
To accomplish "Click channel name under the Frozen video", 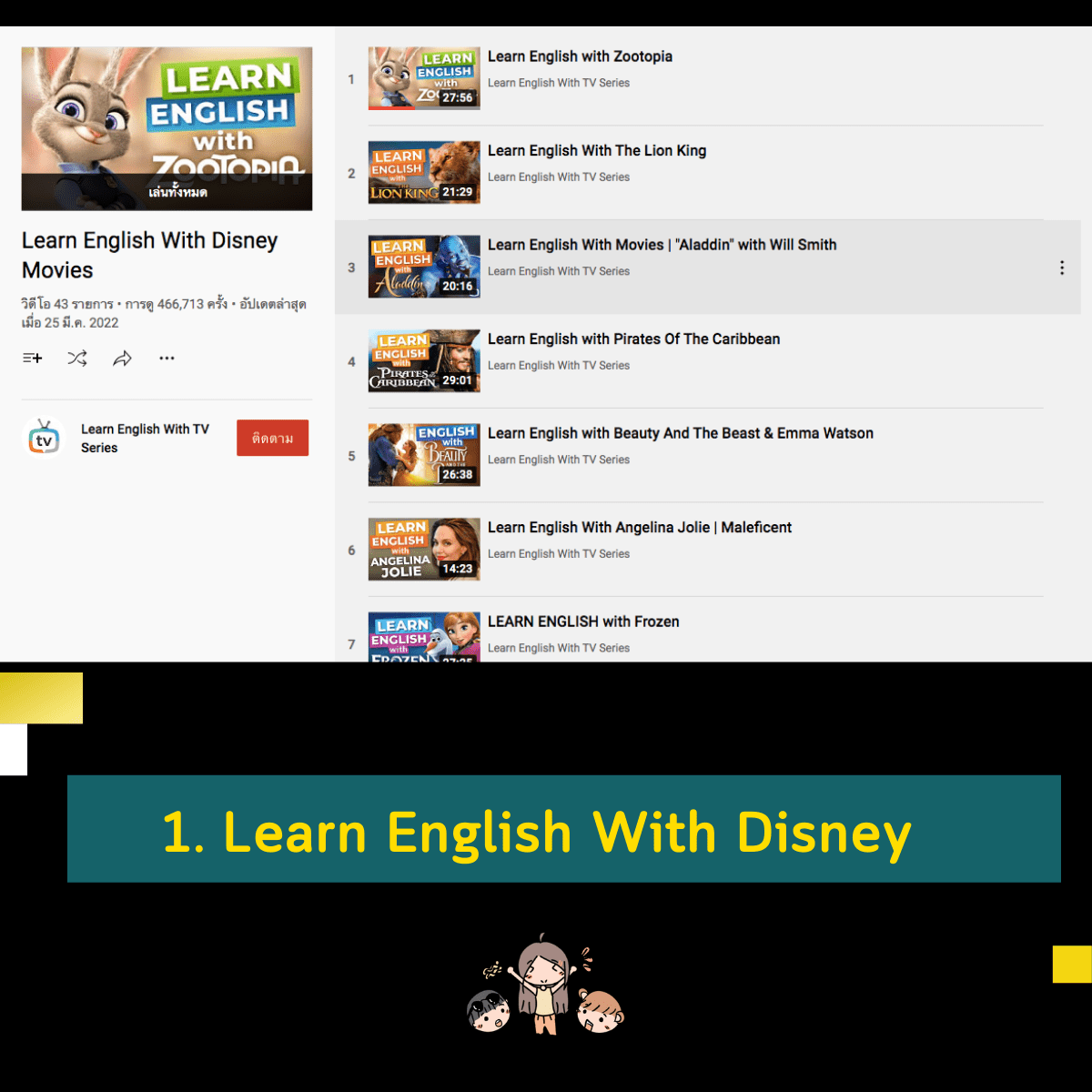I will 559,648.
